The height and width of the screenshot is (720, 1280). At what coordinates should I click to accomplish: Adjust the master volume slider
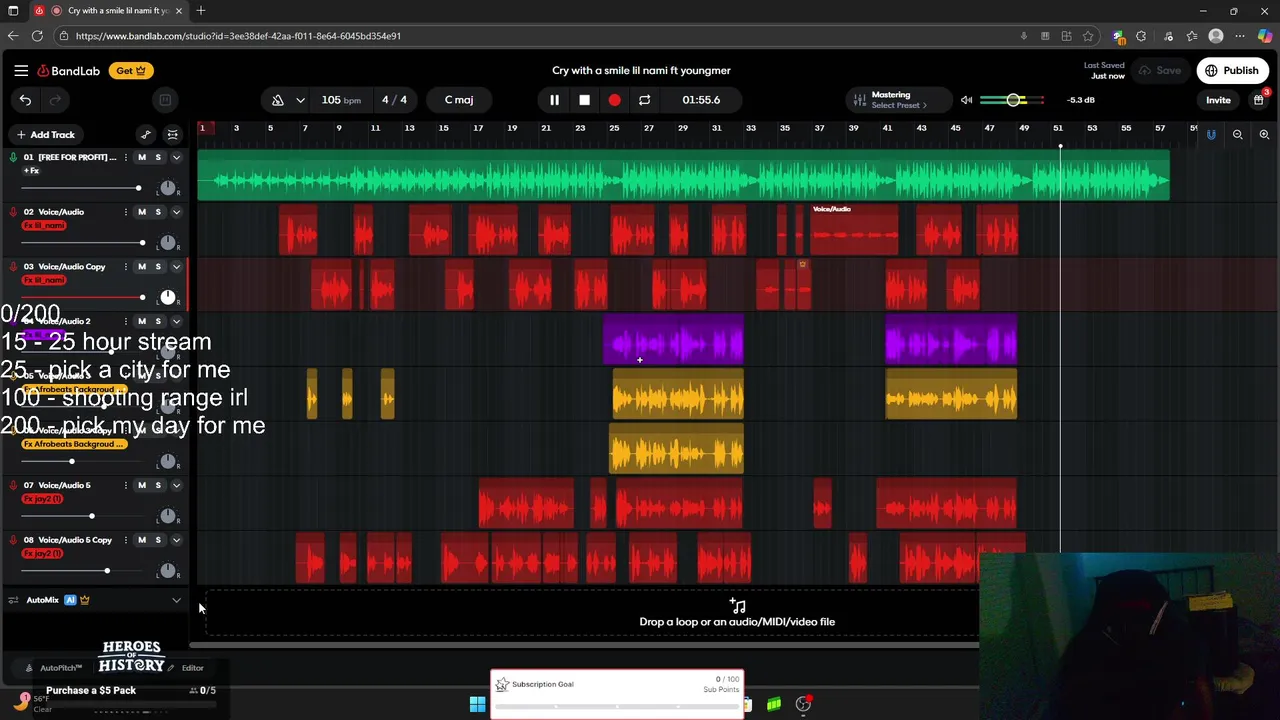click(1012, 100)
